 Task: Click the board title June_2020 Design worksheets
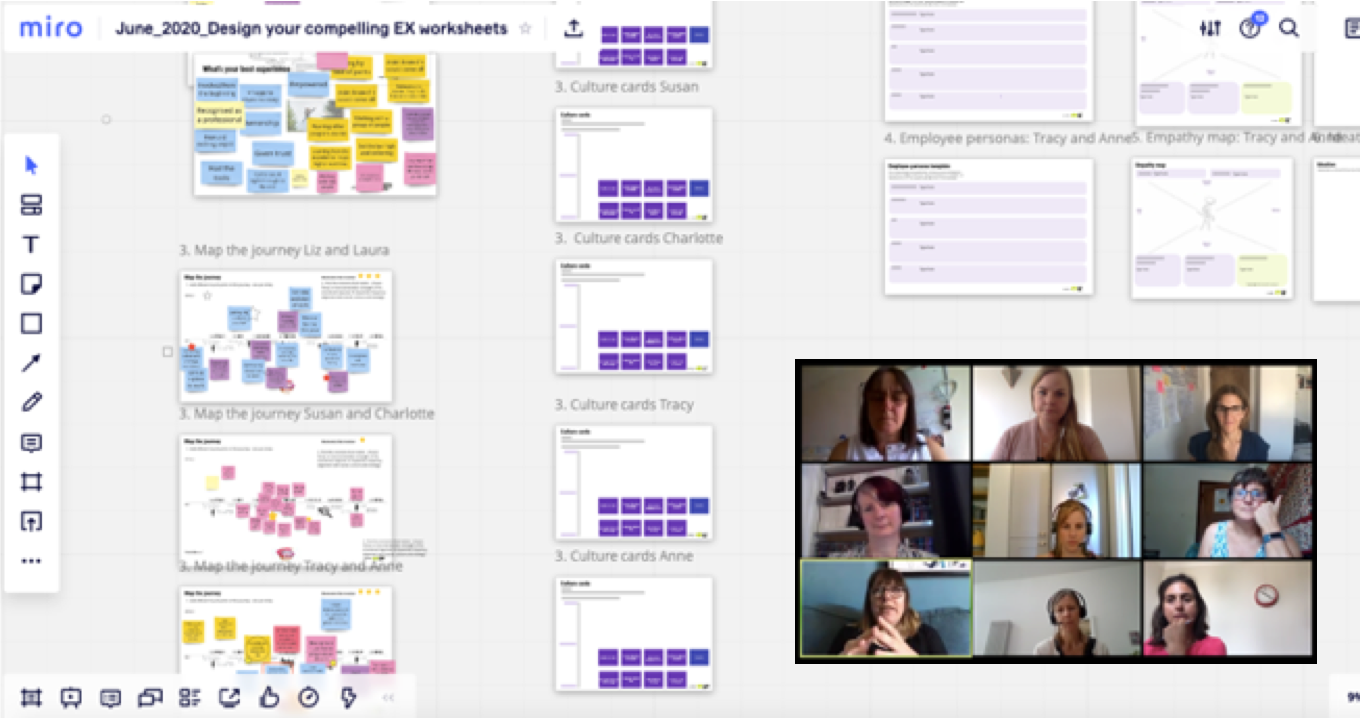click(311, 28)
